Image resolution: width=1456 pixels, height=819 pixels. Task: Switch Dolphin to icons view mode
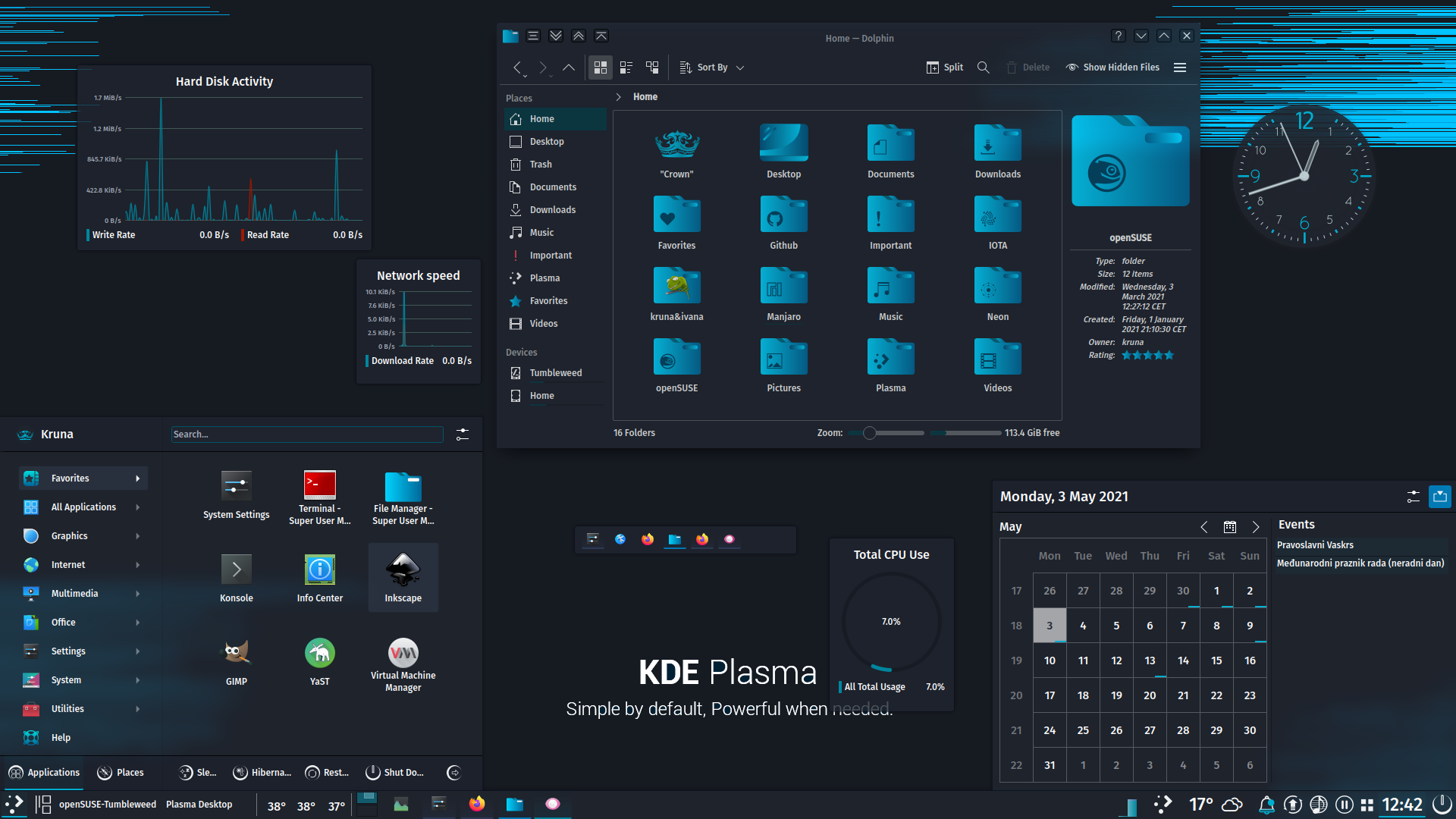tap(600, 67)
